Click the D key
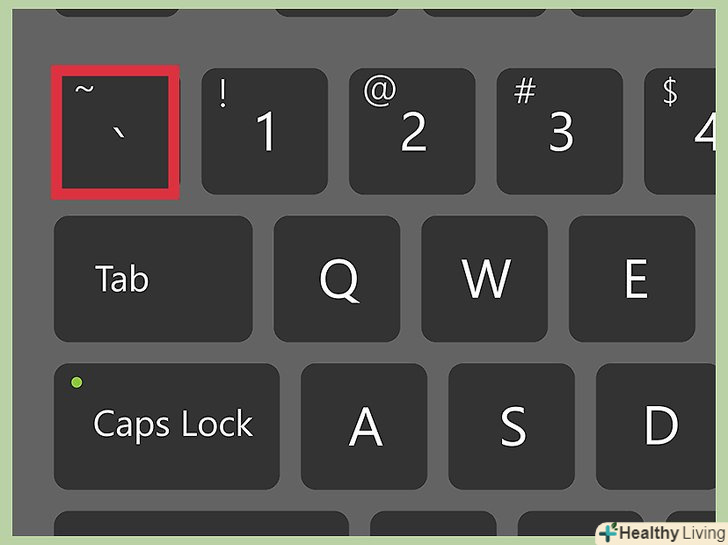This screenshot has width=728, height=545. (656, 427)
